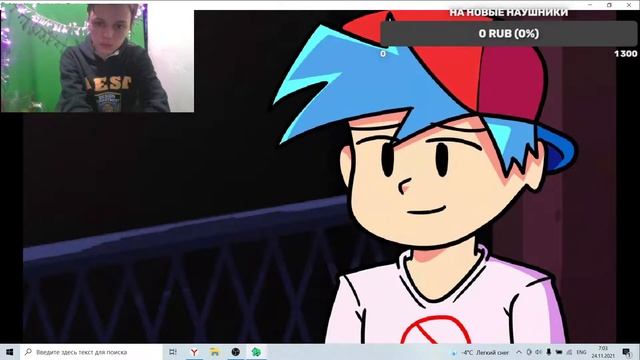Click the 1300 goal amount label

[x=625, y=53]
